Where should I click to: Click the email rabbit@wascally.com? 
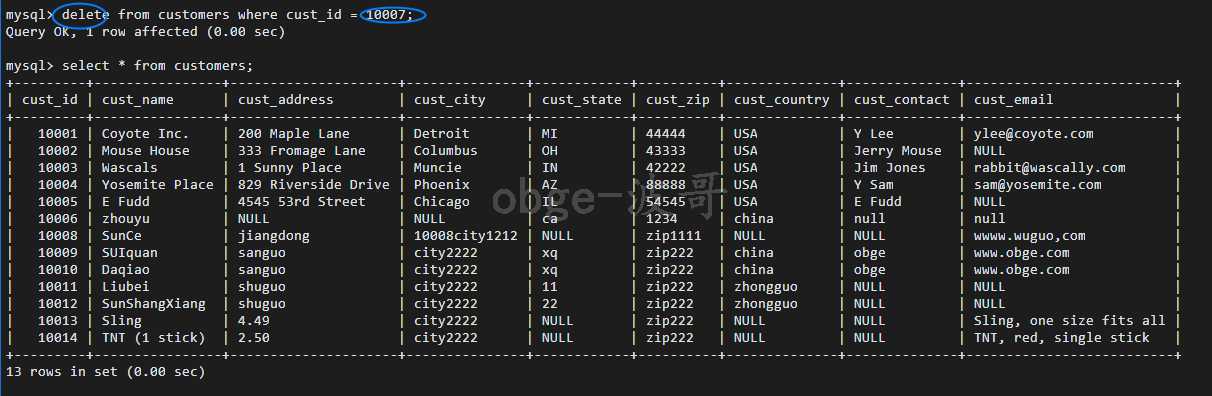1050,168
